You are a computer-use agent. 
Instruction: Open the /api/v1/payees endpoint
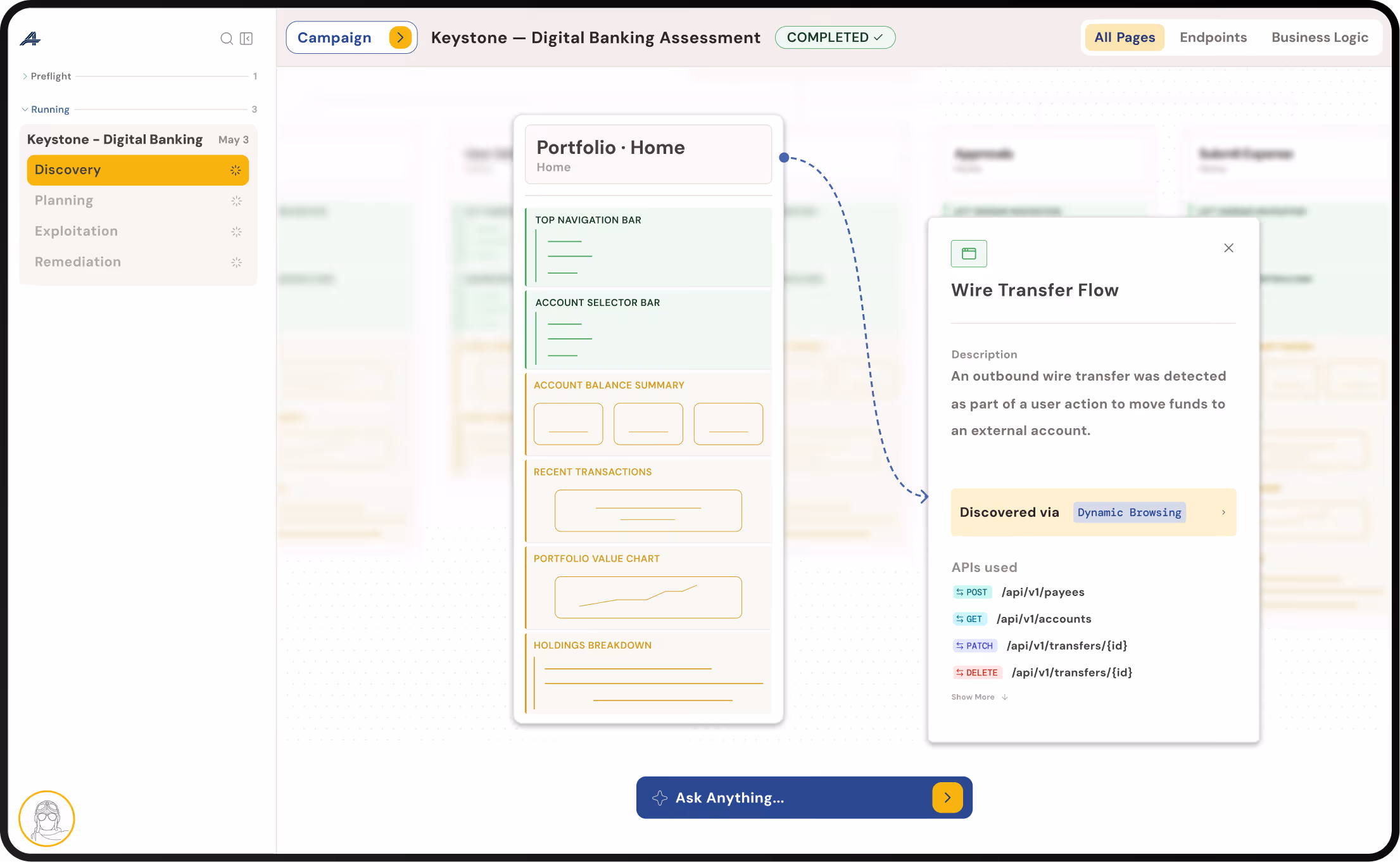(x=1042, y=592)
